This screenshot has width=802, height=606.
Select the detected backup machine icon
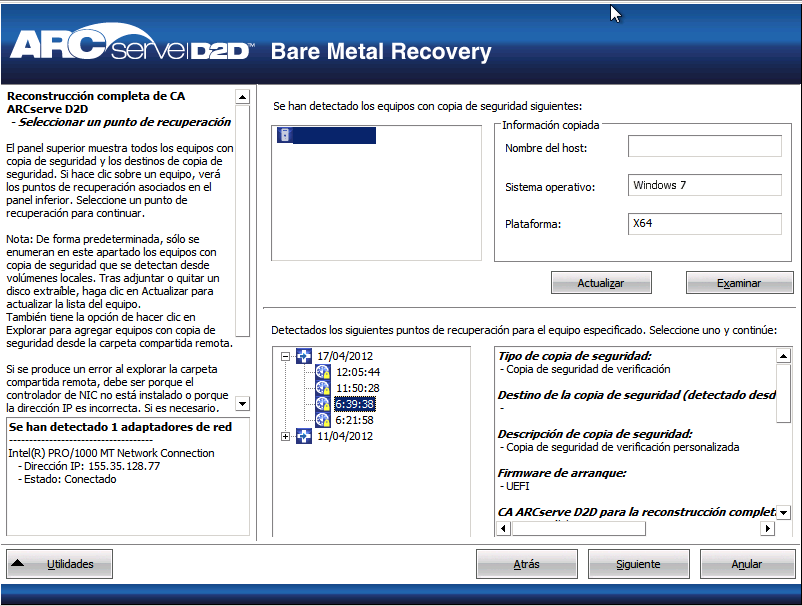(285, 135)
